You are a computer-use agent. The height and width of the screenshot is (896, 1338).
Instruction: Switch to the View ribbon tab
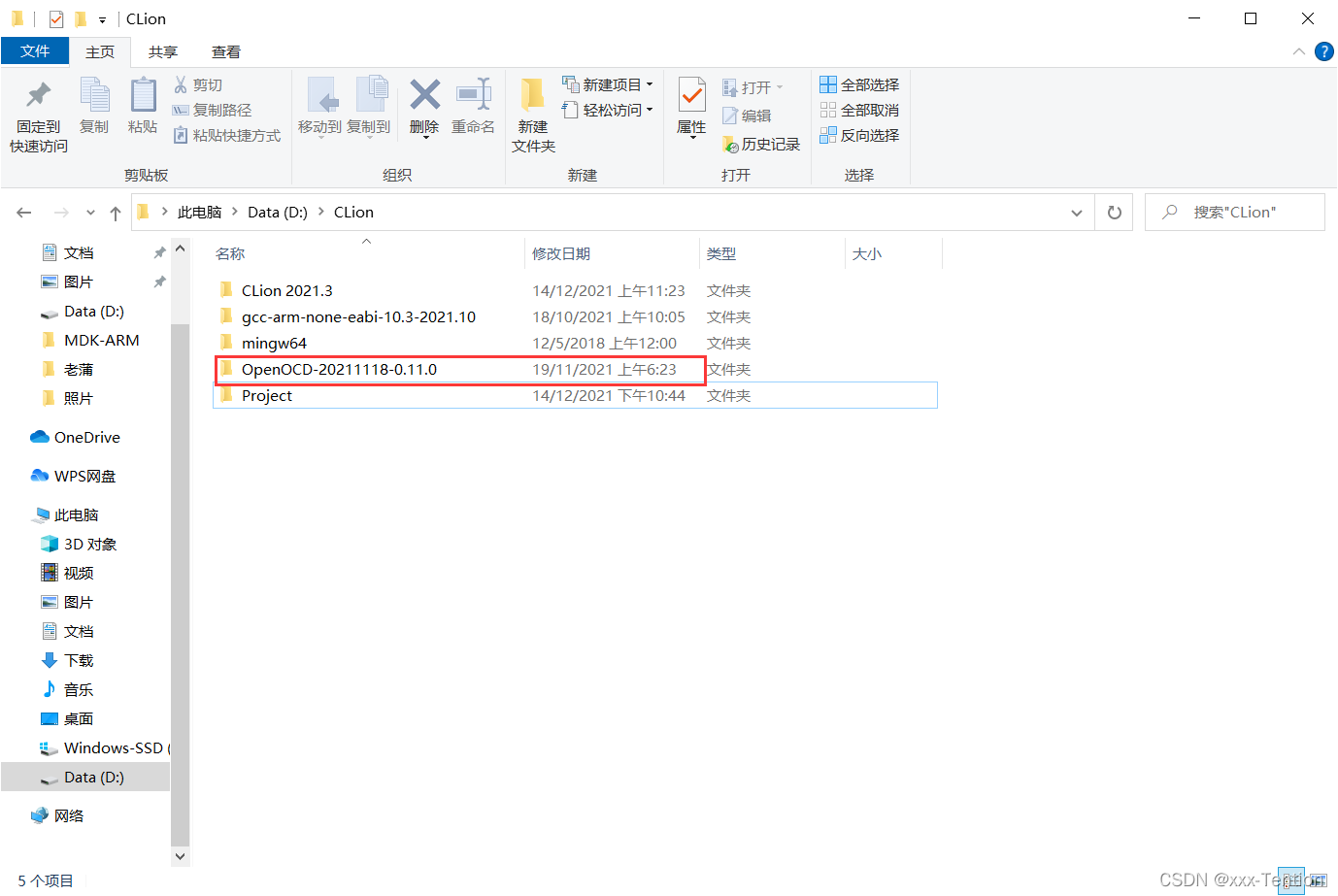click(x=226, y=51)
